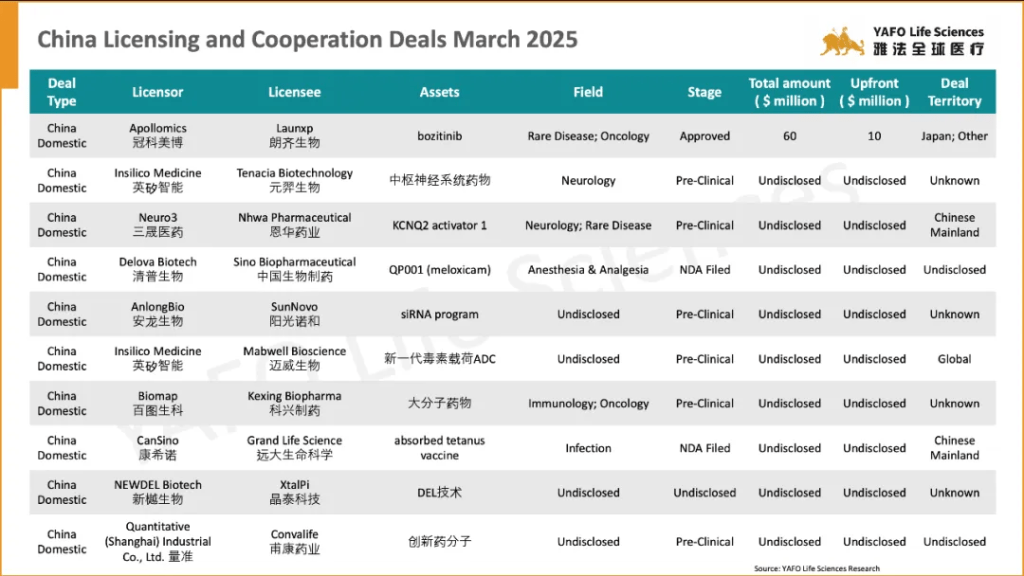Click the YAFO Life Sciences bull logo
The height and width of the screenshot is (576, 1024).
(x=842, y=42)
